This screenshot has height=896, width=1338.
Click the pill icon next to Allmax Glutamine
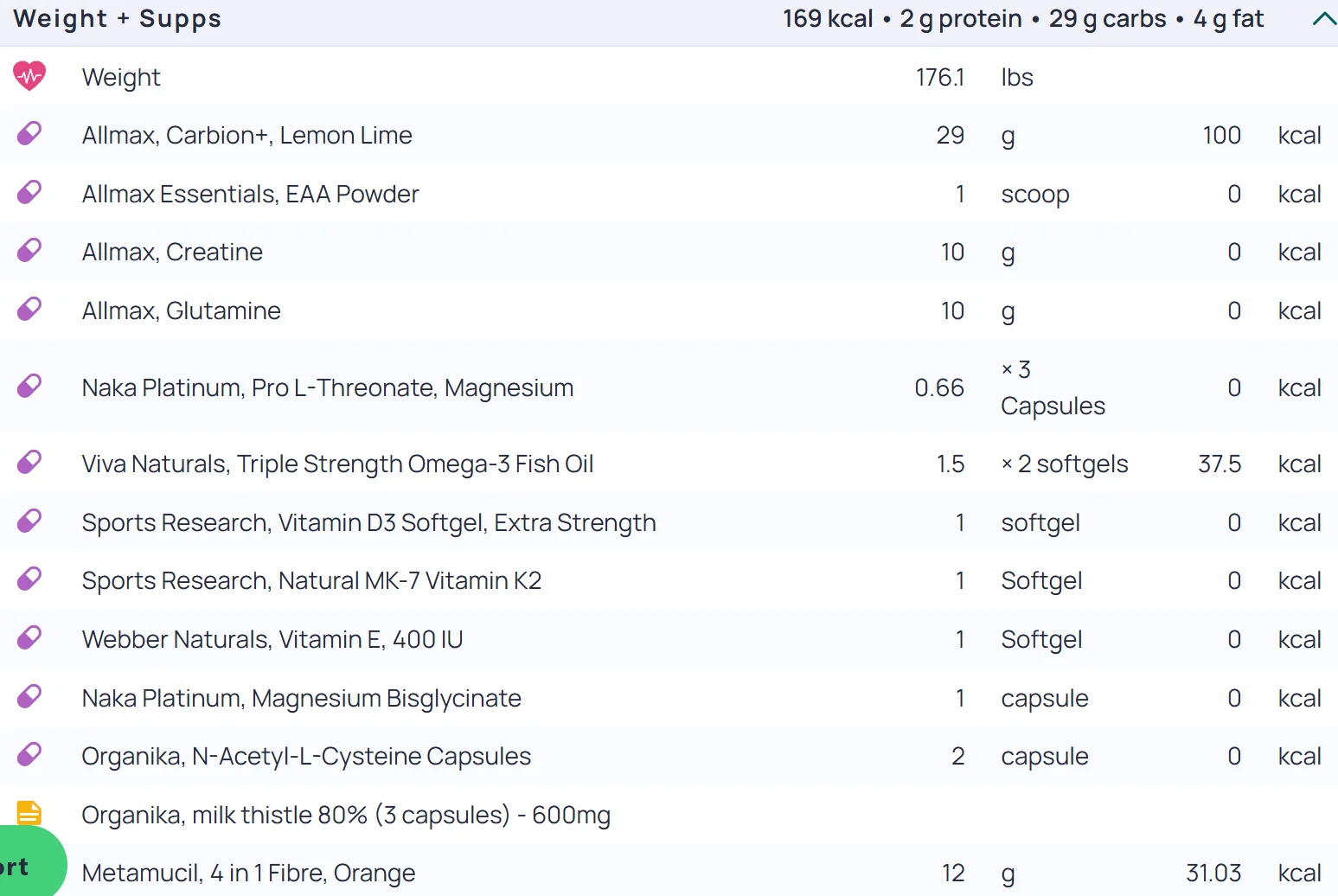(29, 309)
